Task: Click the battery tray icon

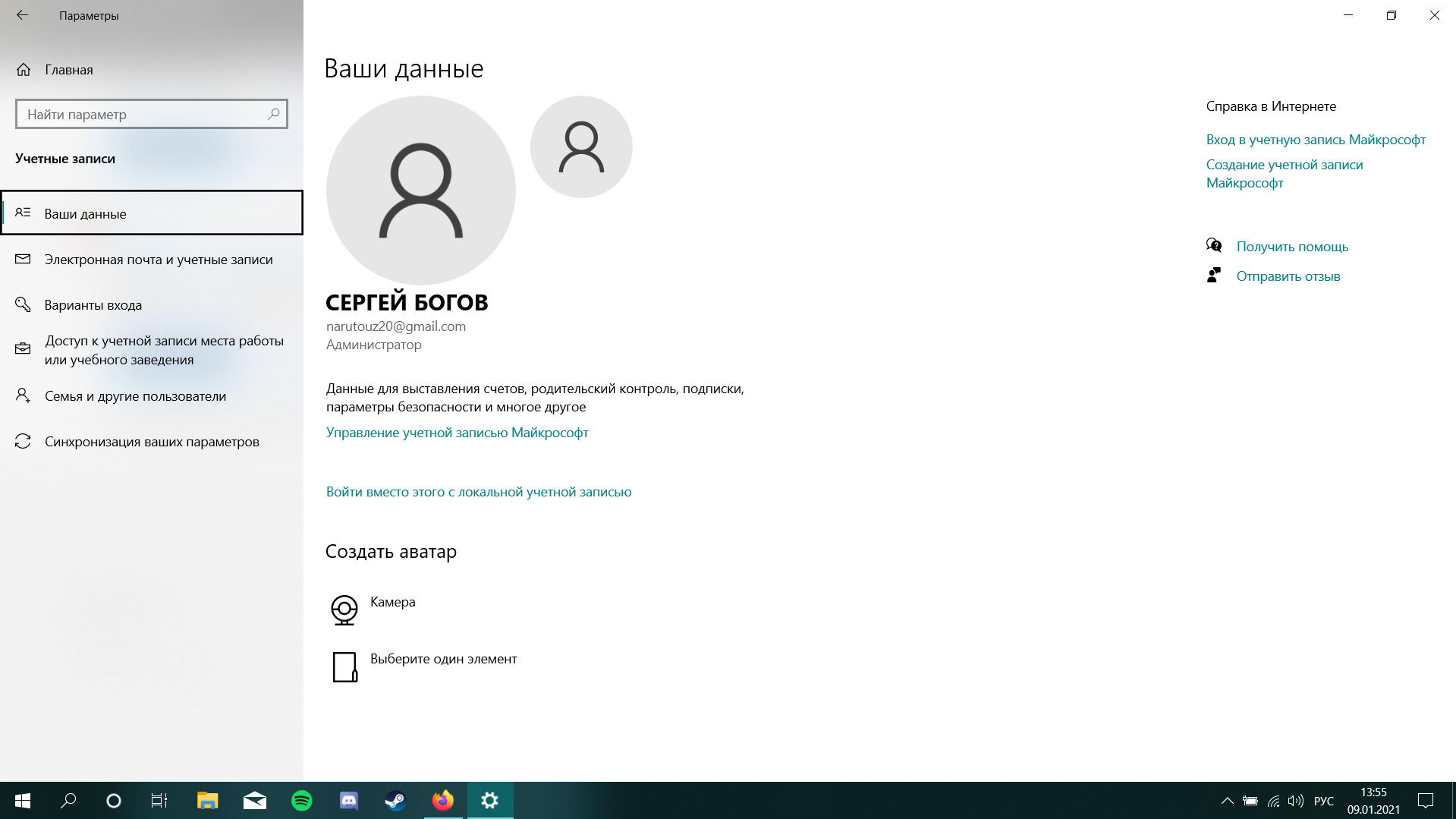Action: click(1250, 801)
